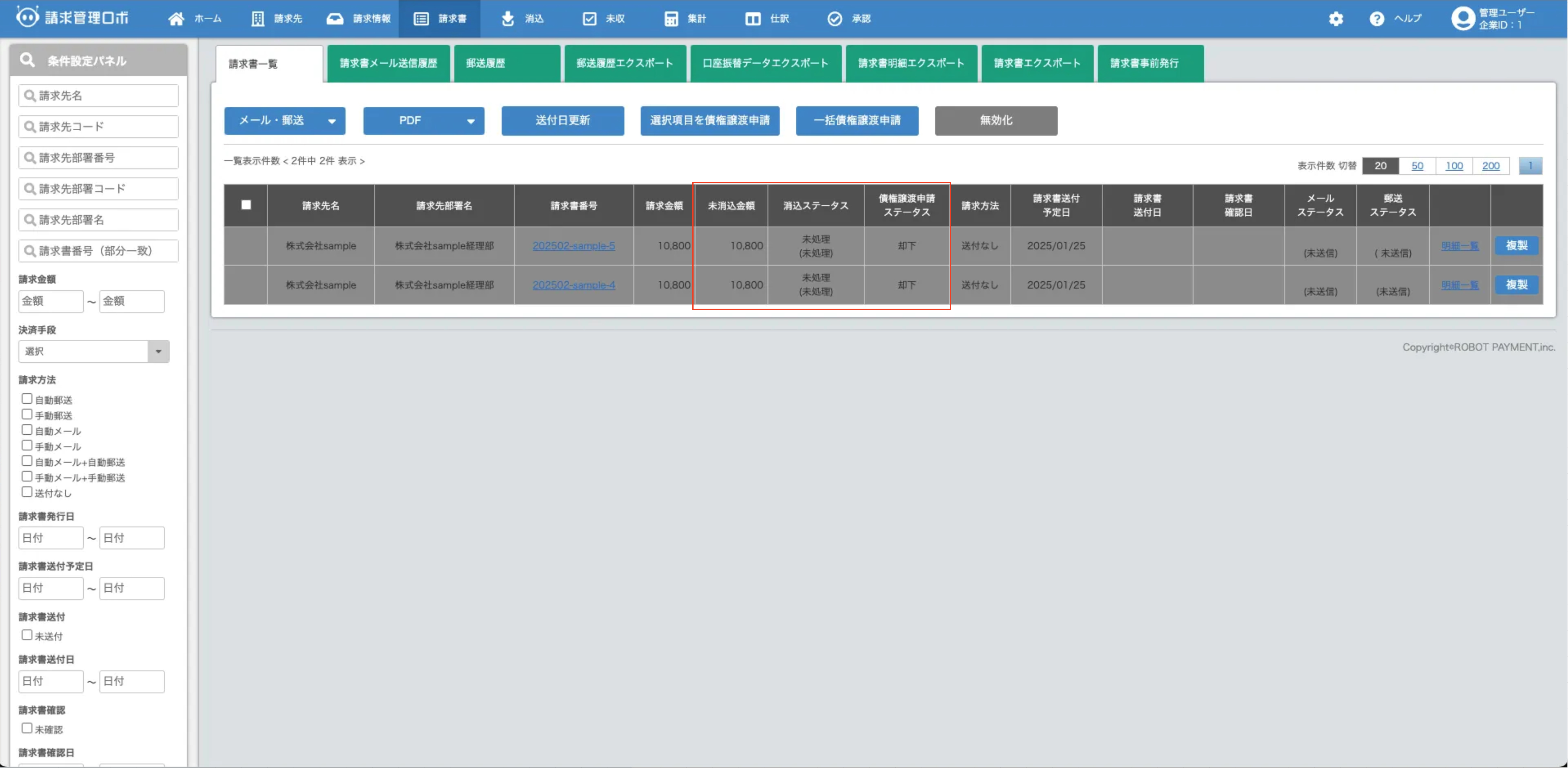Click 請求書発行日 start date field
The image size is (1568, 768).
(x=51, y=538)
